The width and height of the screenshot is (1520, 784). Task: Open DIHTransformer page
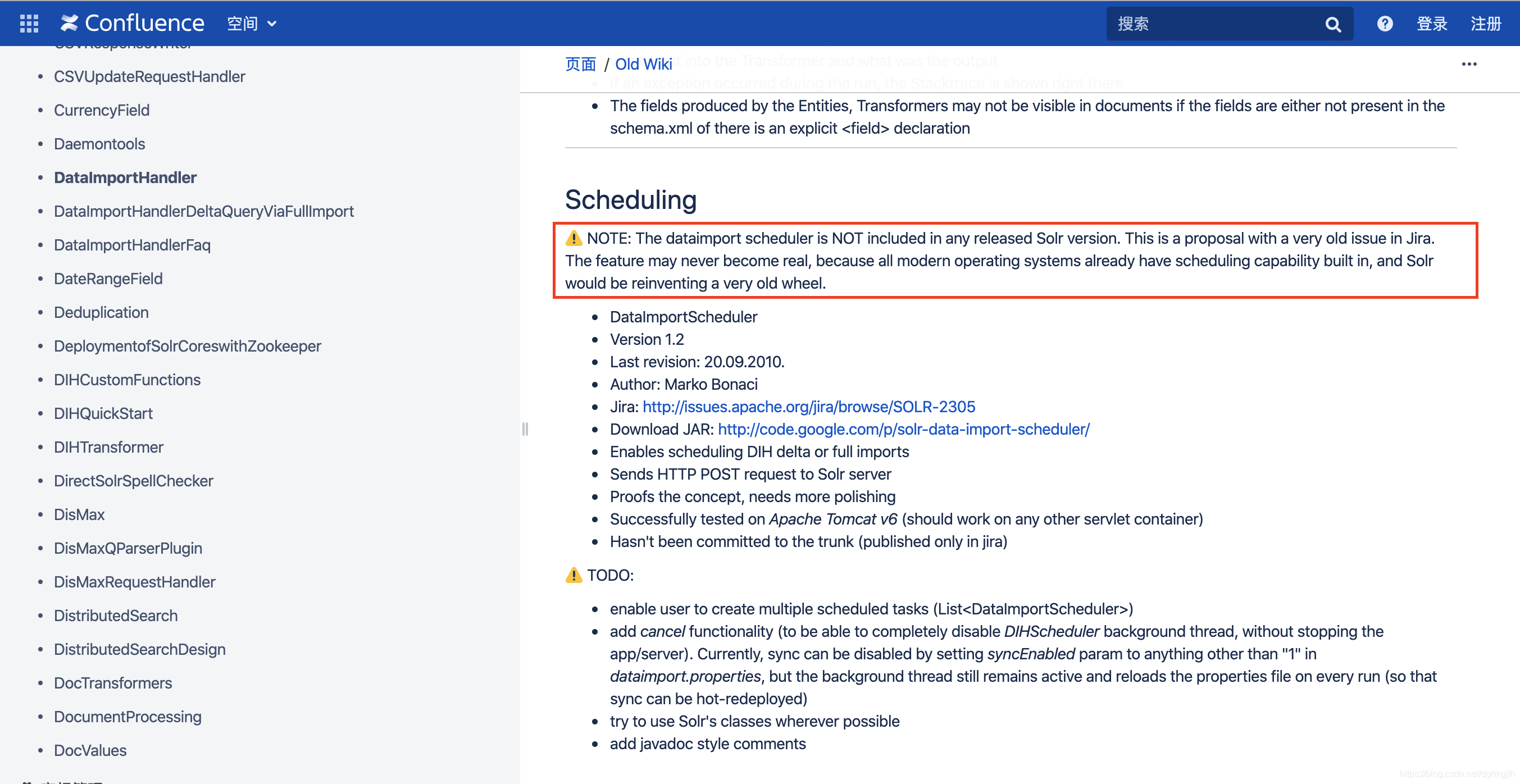pos(108,447)
